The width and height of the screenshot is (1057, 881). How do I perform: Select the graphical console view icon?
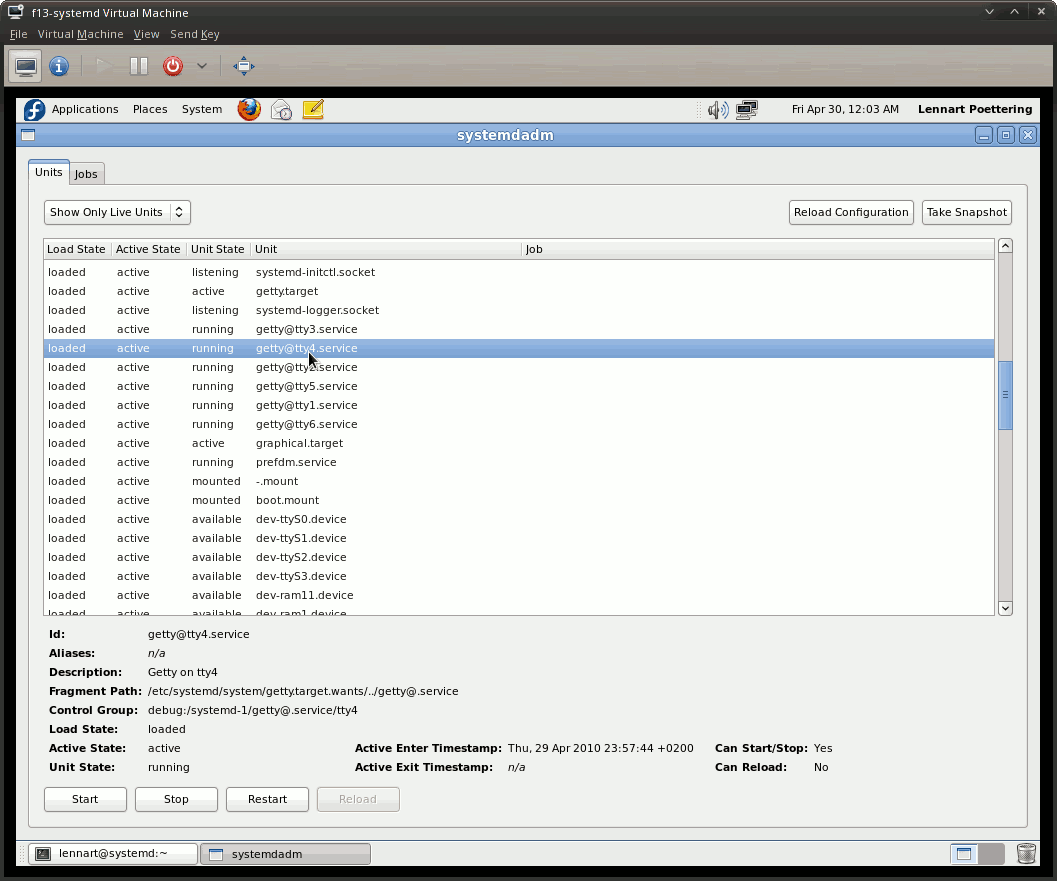tap(24, 65)
